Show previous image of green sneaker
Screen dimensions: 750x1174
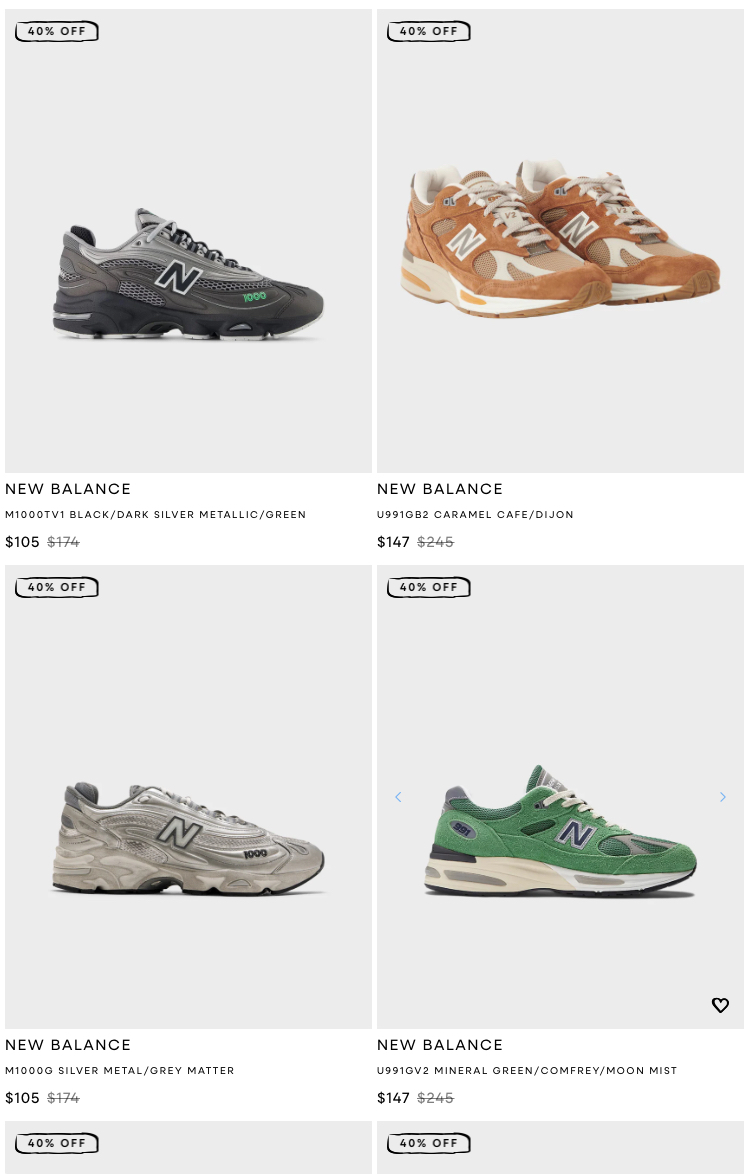(398, 797)
